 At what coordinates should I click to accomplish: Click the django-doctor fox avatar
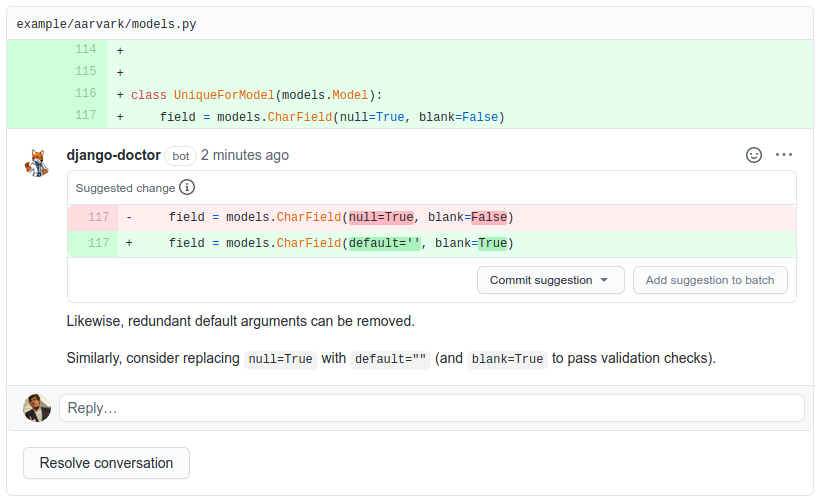[x=37, y=162]
